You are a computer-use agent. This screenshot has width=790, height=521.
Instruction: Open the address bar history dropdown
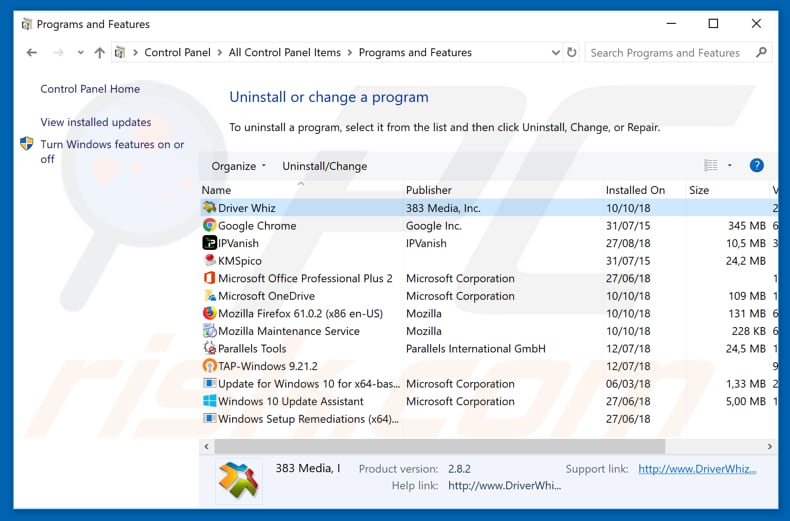pos(555,52)
